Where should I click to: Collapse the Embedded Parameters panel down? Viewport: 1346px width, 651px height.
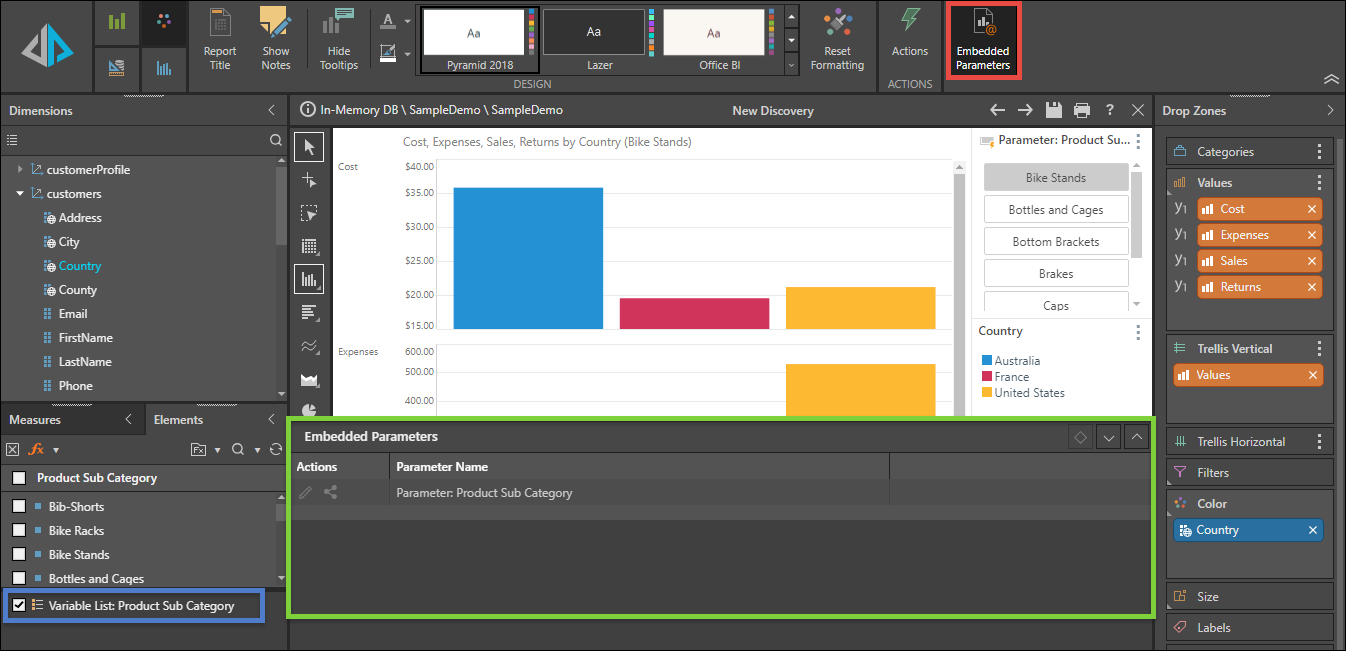click(1108, 437)
